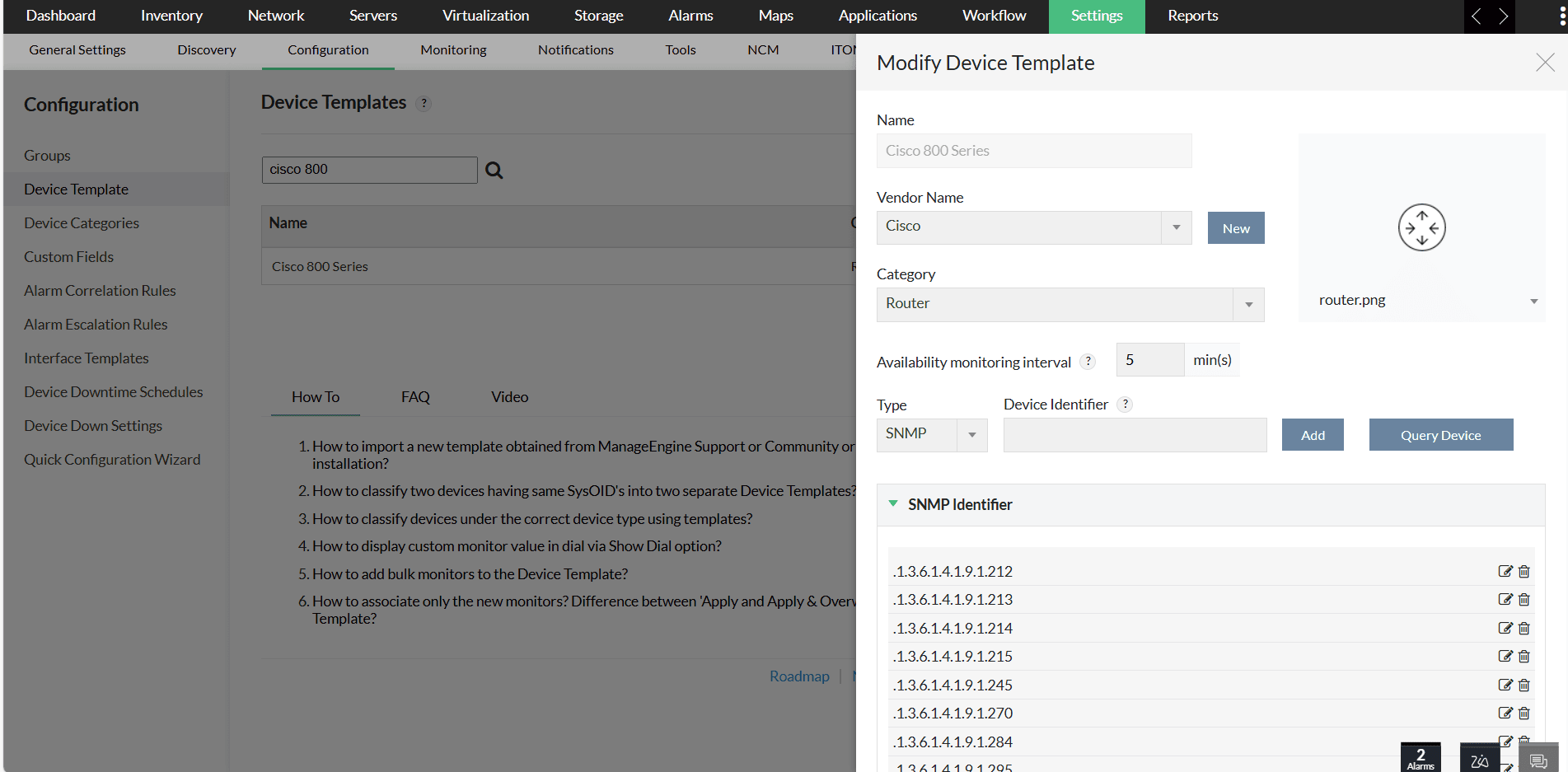Image resolution: width=1568 pixels, height=772 pixels.
Task: Delete SNMP identifier .1.3.6.1.4.1.9.1.214
Action: (1524, 628)
